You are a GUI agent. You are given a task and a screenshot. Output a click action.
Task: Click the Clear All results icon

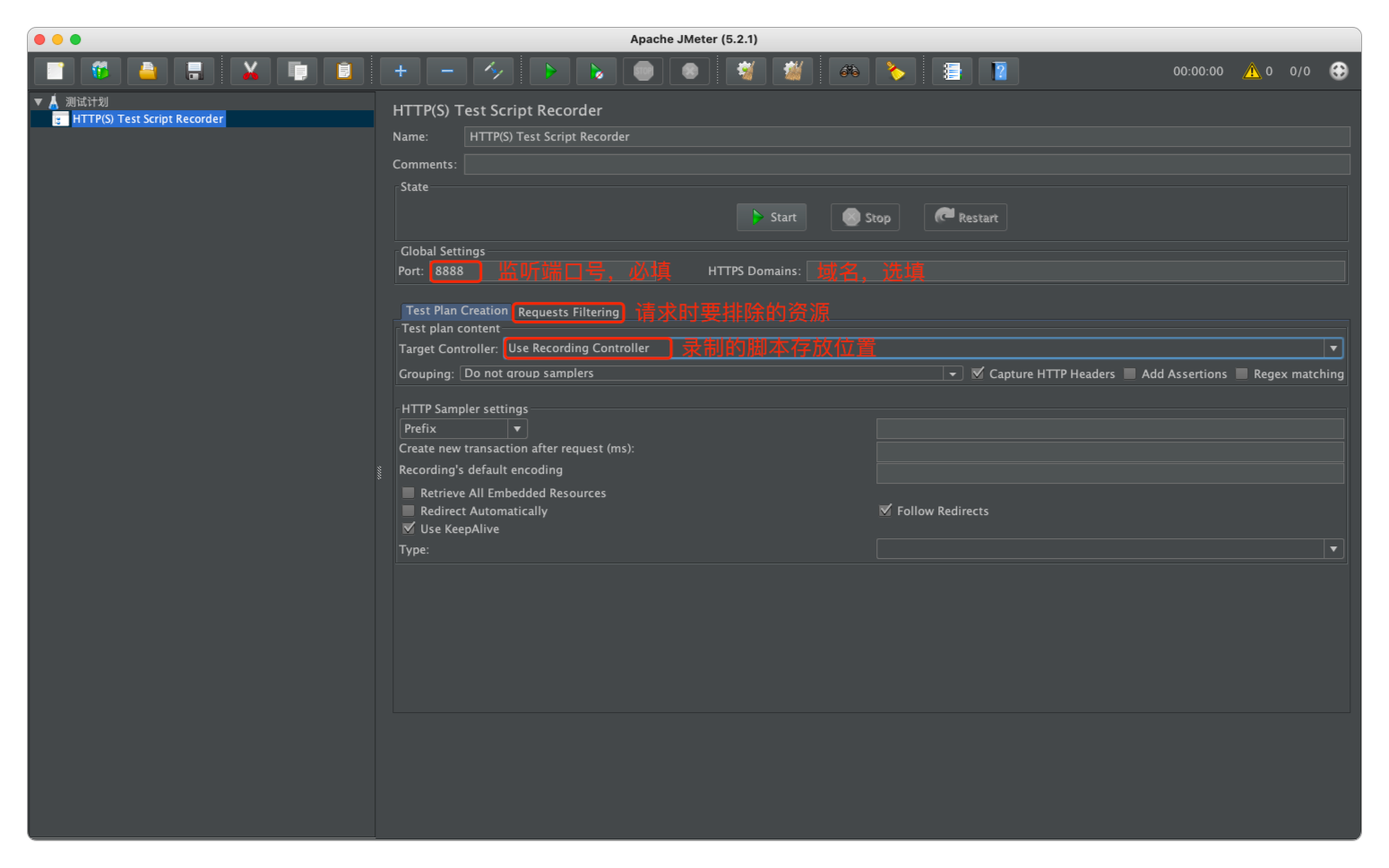pos(792,71)
